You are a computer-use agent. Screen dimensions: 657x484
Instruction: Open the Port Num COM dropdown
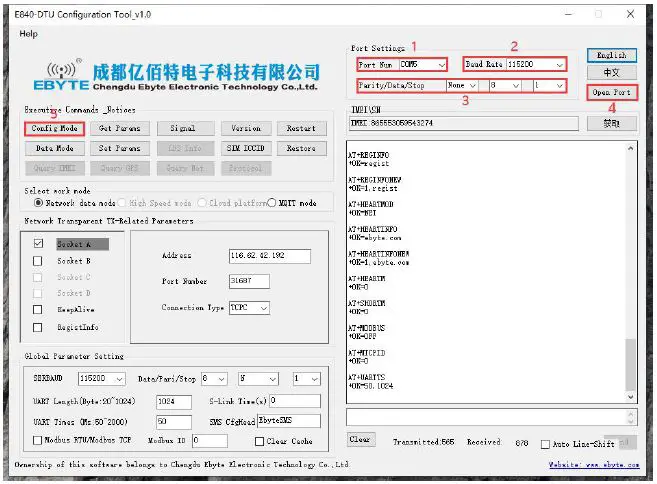pyautogui.click(x=422, y=65)
